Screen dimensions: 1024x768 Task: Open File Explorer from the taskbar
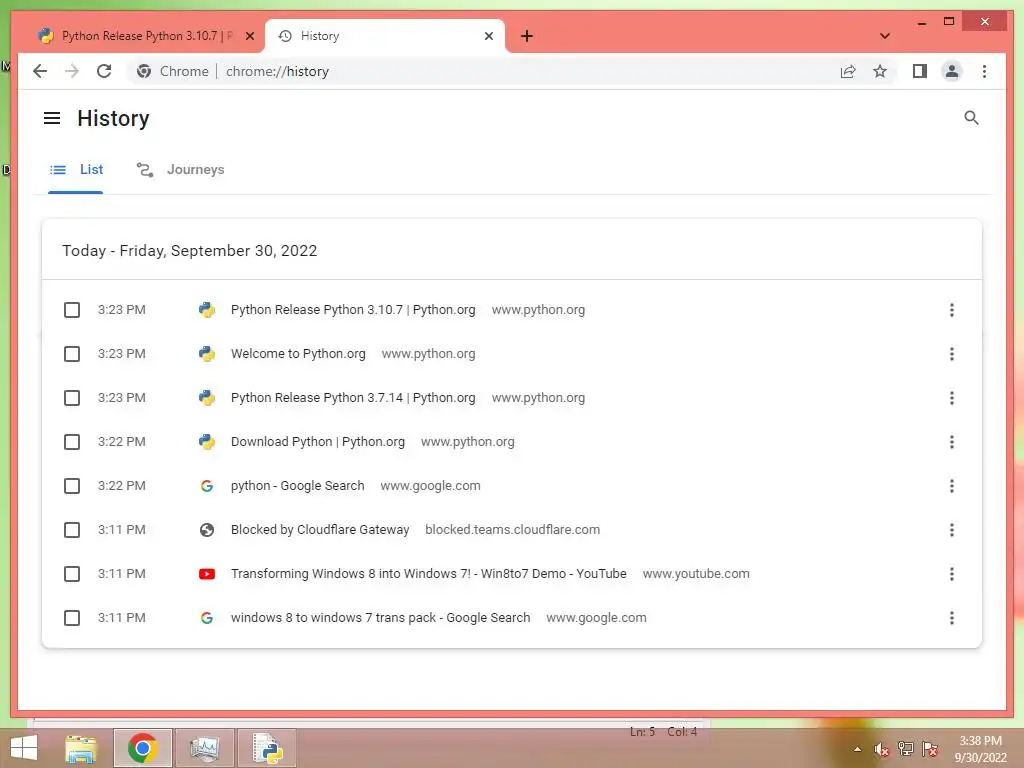(x=81, y=748)
